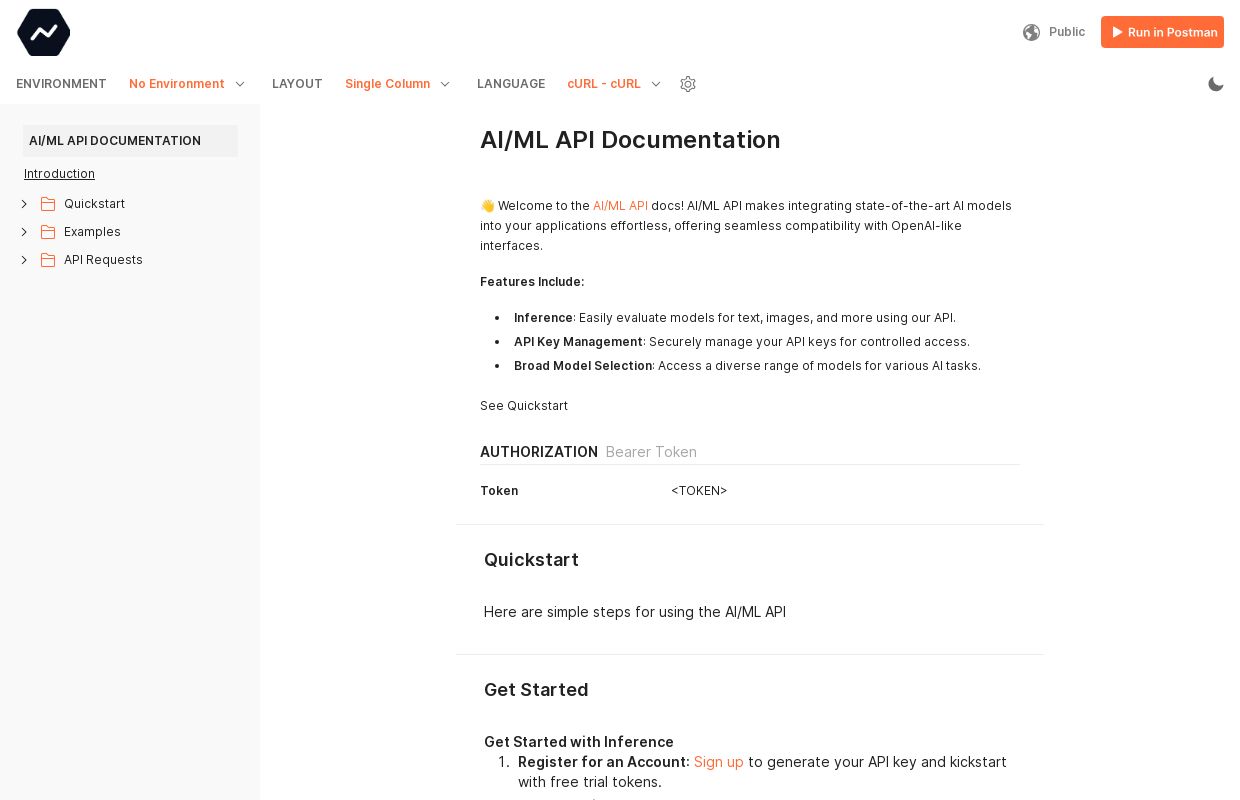Click the AI/ML API Documentation page title
The height and width of the screenshot is (800, 1240).
click(630, 140)
